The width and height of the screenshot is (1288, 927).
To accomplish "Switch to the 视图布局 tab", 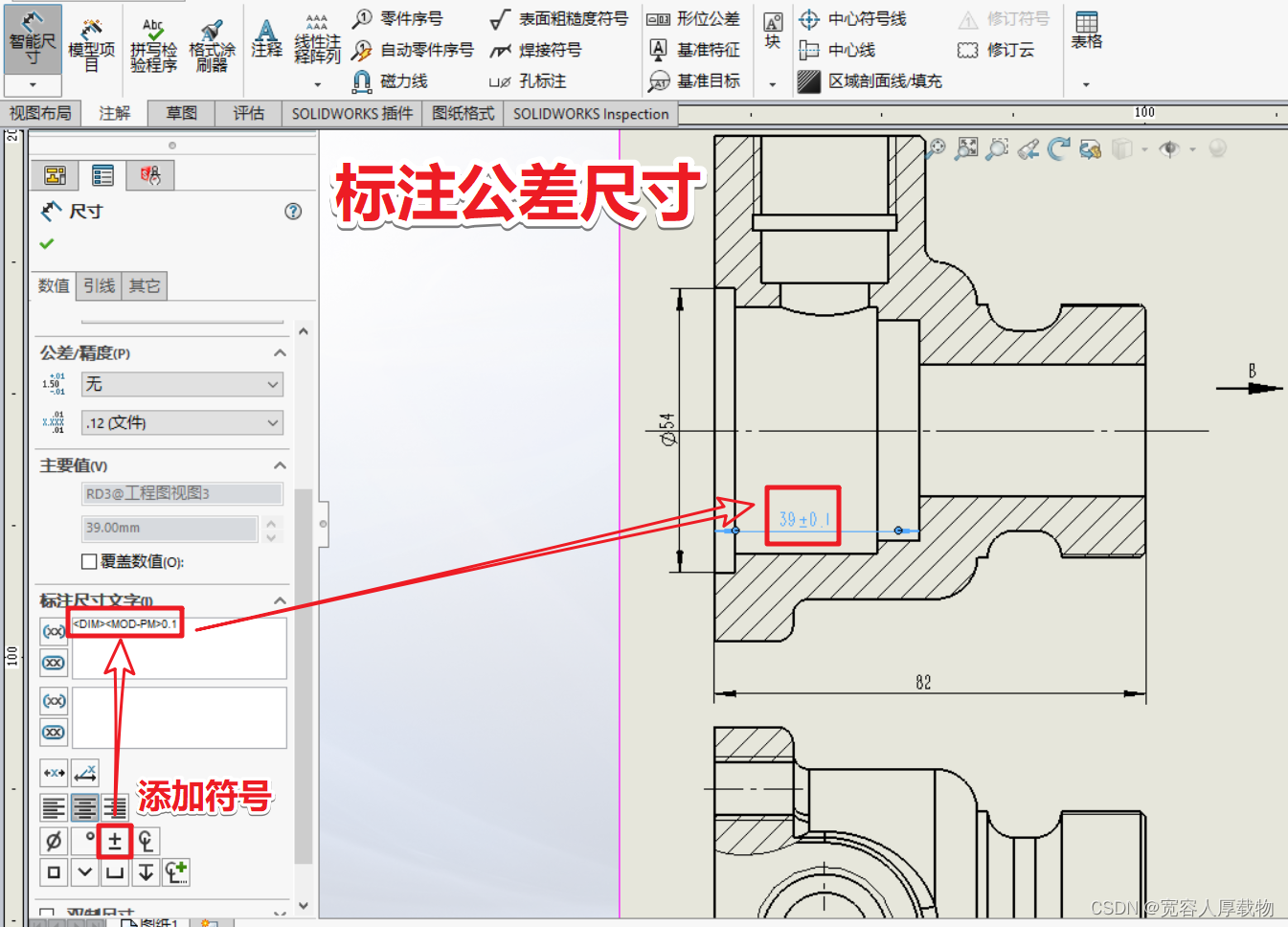I will click(40, 113).
